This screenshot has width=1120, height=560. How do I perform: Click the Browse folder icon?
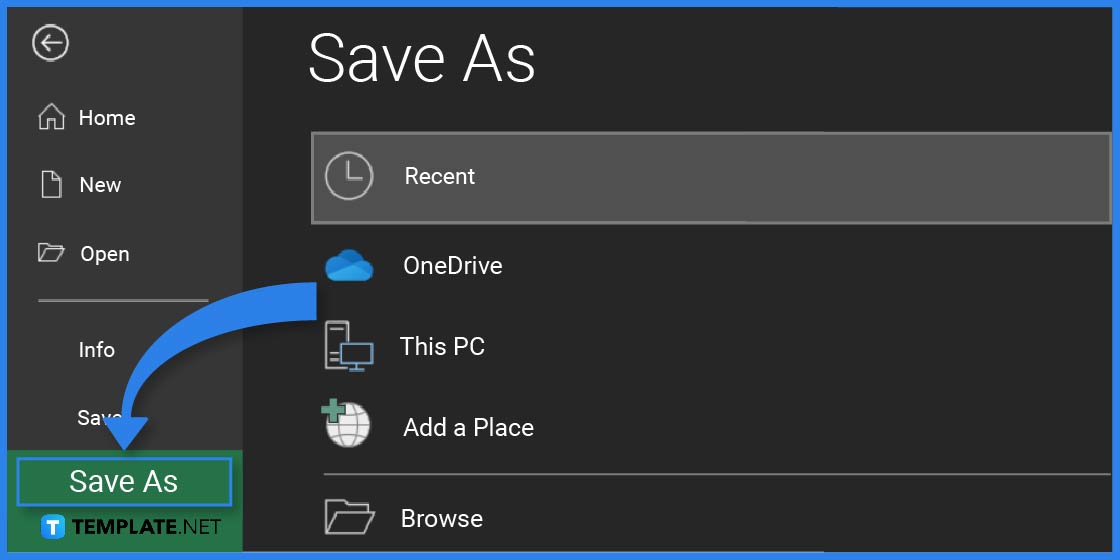[349, 517]
